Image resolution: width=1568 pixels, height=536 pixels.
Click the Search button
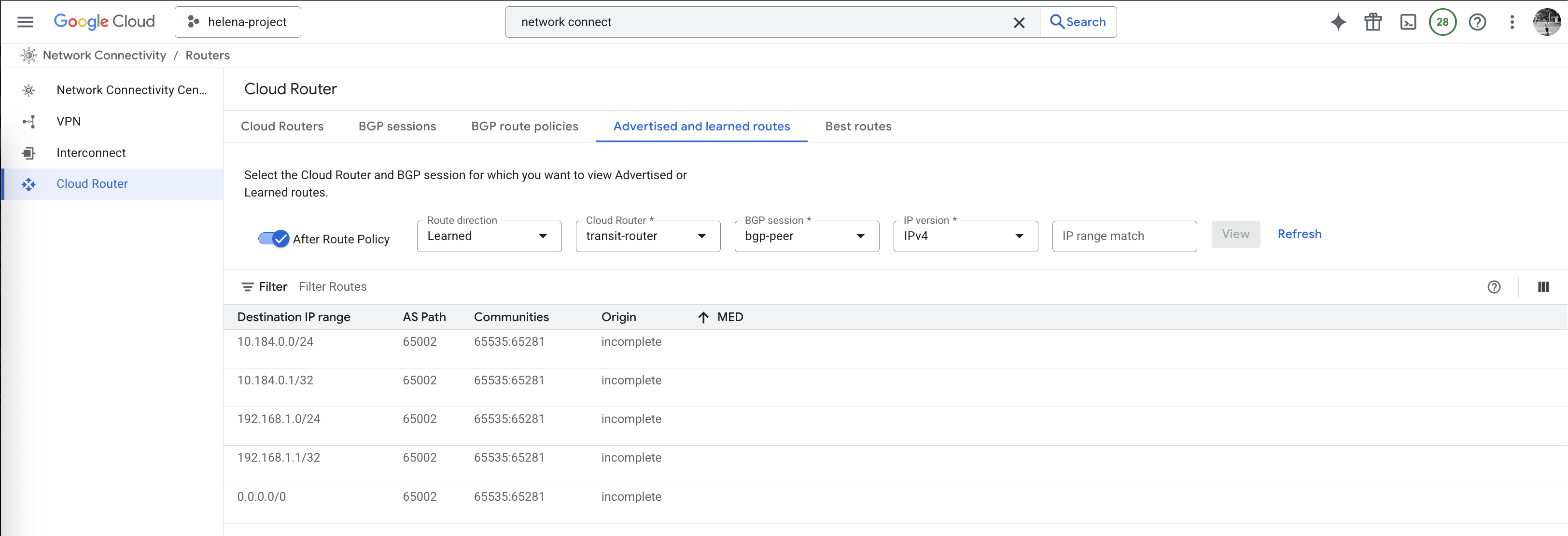click(x=1078, y=22)
